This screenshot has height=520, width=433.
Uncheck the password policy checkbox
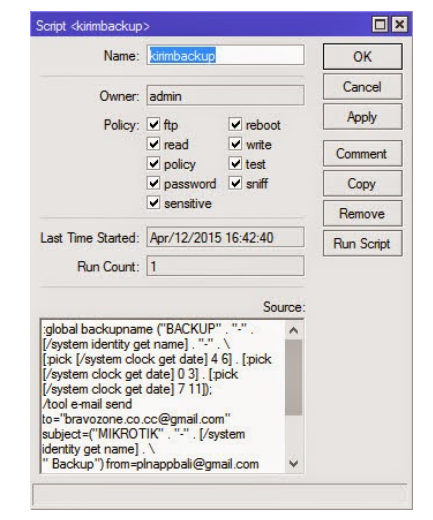click(154, 183)
